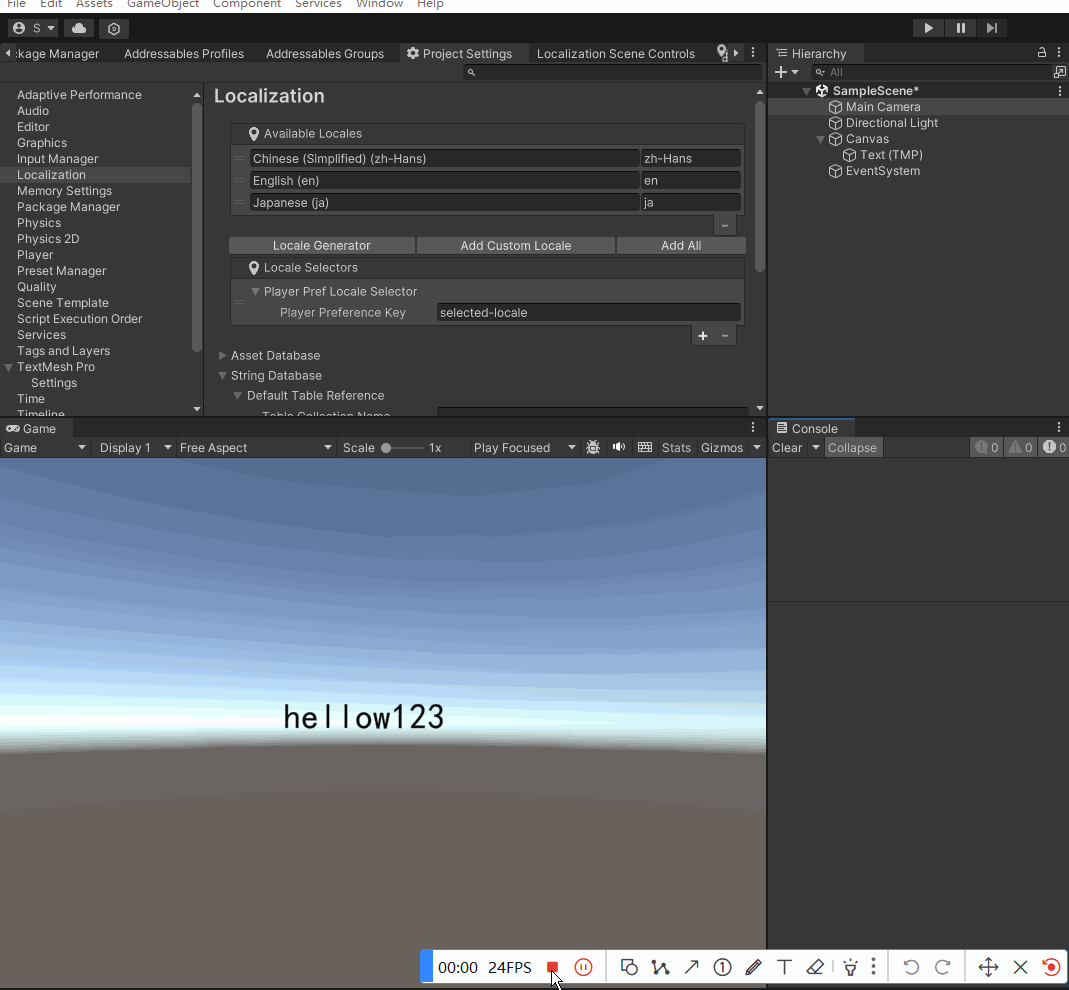The width and height of the screenshot is (1069, 990).
Task: Adjust the Game view Scale slider
Action: coord(402,448)
